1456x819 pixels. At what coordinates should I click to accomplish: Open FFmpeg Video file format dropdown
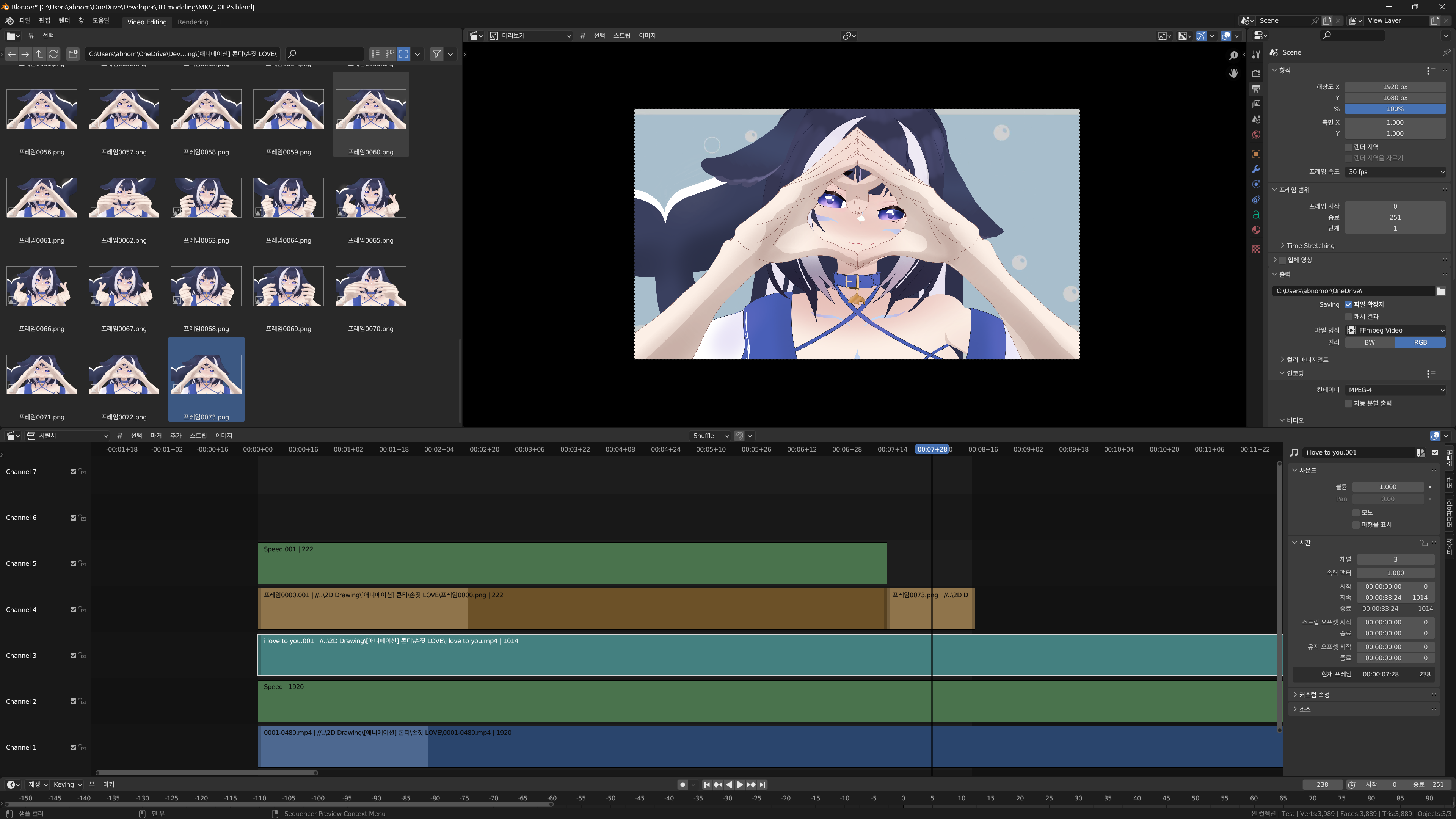pos(1395,330)
